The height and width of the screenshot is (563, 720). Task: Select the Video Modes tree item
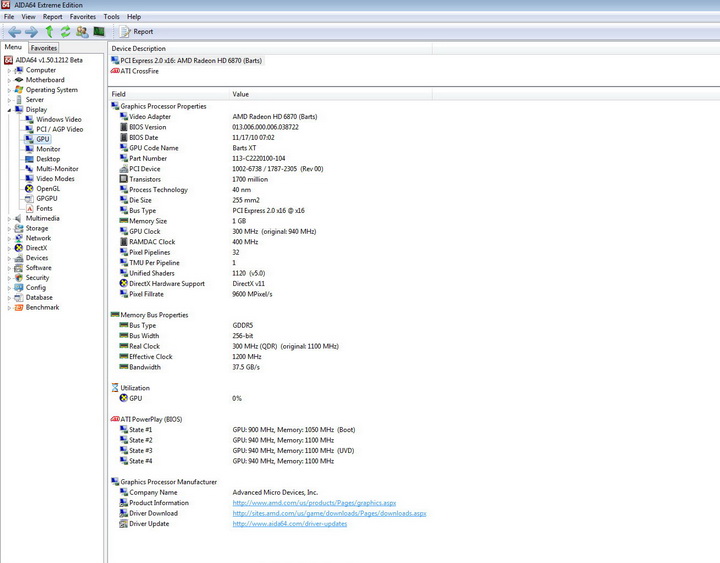[55, 179]
